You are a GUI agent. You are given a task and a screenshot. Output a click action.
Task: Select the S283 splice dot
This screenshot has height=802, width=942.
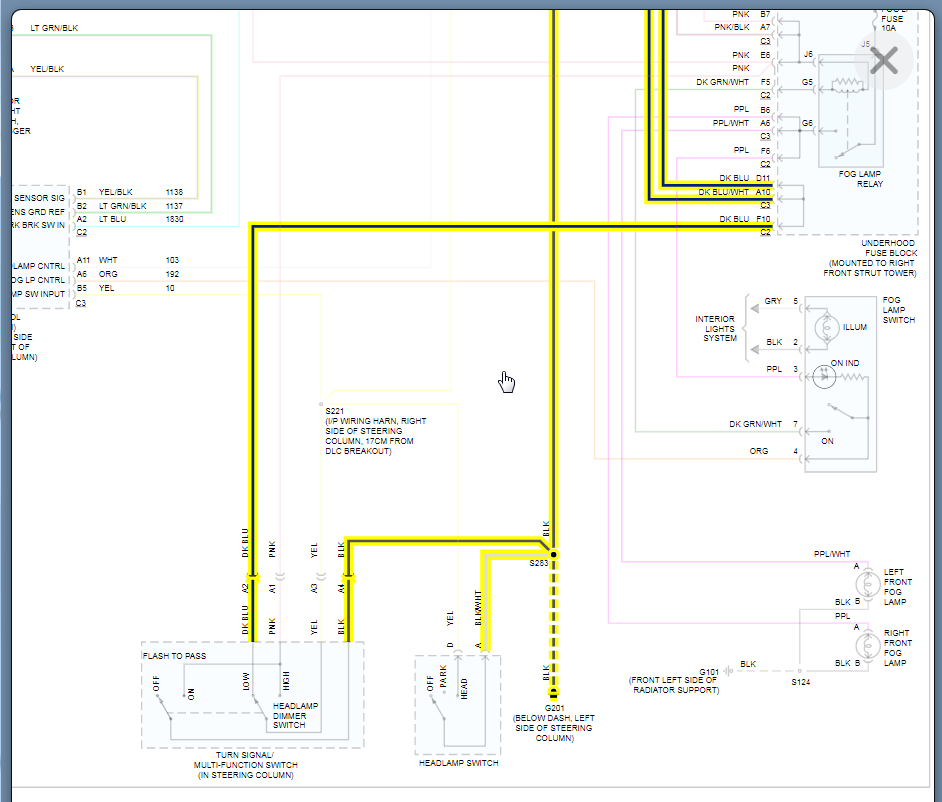pos(553,553)
